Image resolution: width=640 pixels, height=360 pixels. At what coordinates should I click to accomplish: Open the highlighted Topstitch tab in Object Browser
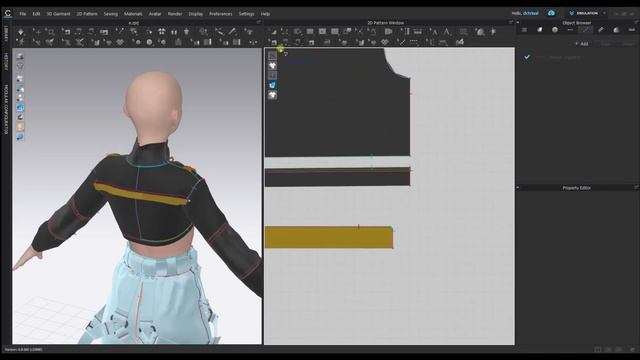point(585,30)
